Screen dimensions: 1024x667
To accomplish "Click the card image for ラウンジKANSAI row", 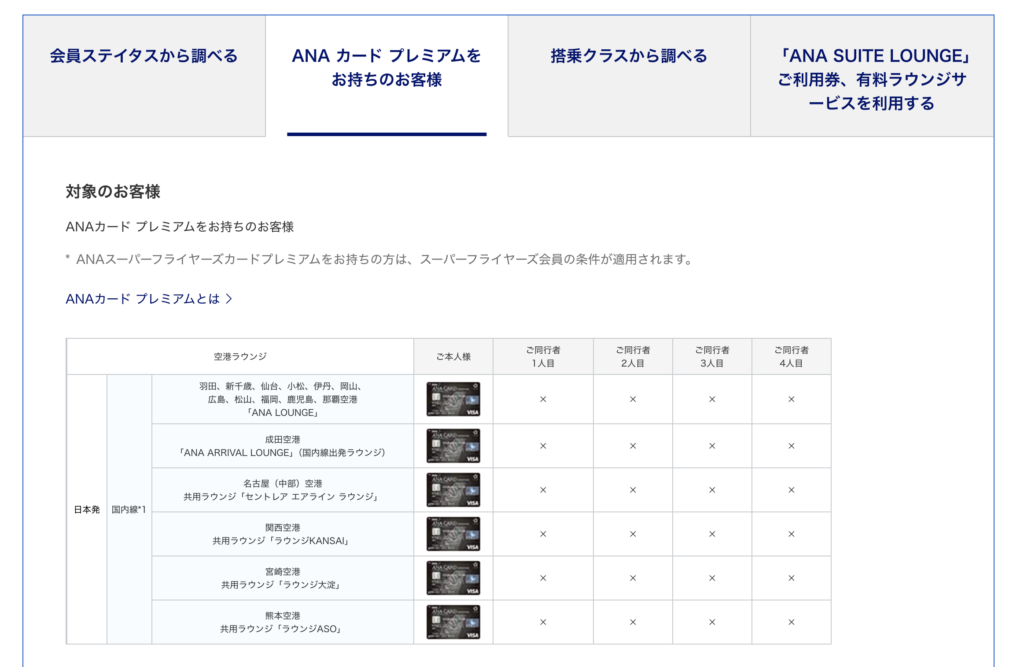I will (453, 534).
